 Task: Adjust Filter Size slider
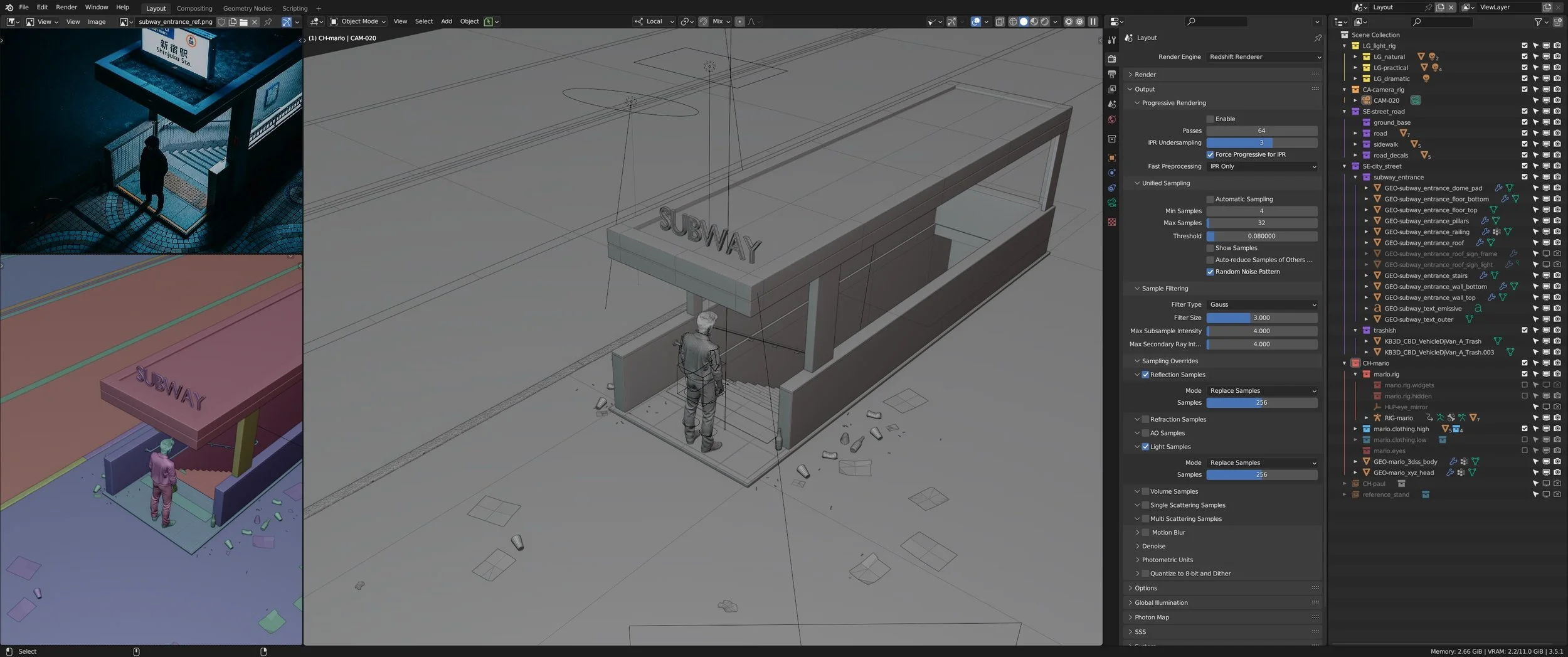pos(1262,318)
